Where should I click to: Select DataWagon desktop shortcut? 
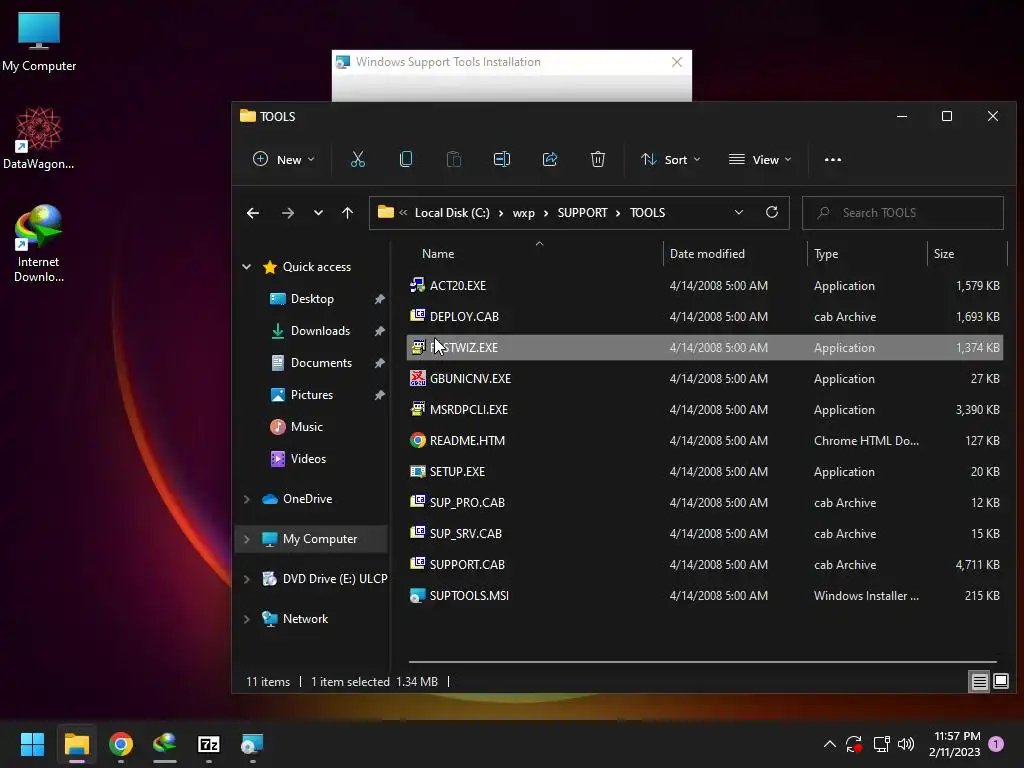(x=39, y=138)
